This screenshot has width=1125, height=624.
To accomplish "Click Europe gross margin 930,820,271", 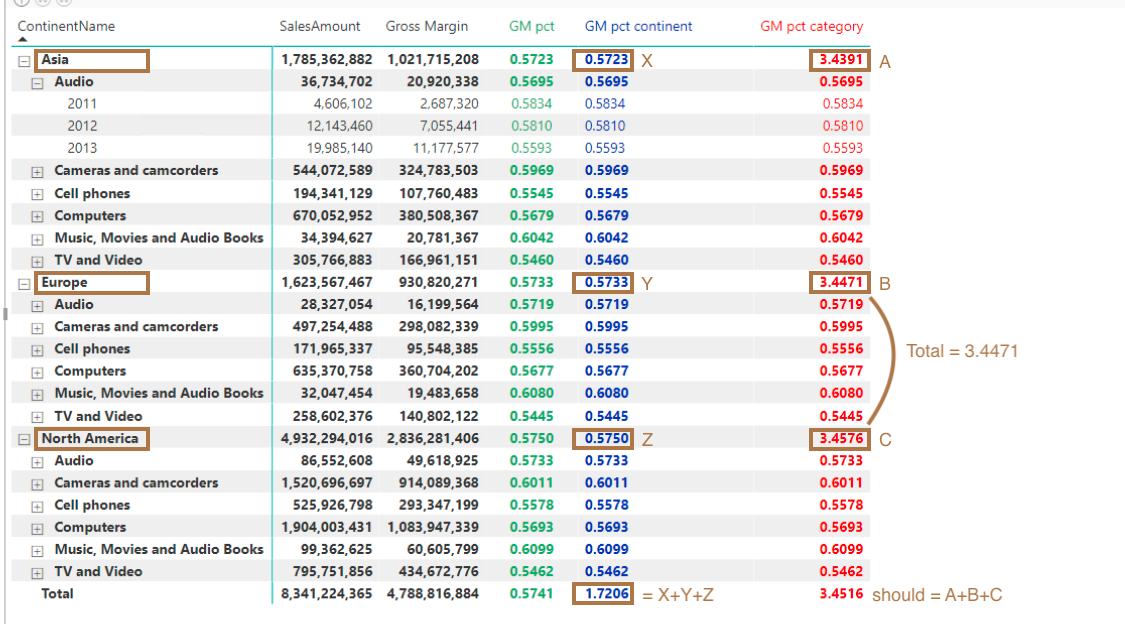I will (x=438, y=283).
